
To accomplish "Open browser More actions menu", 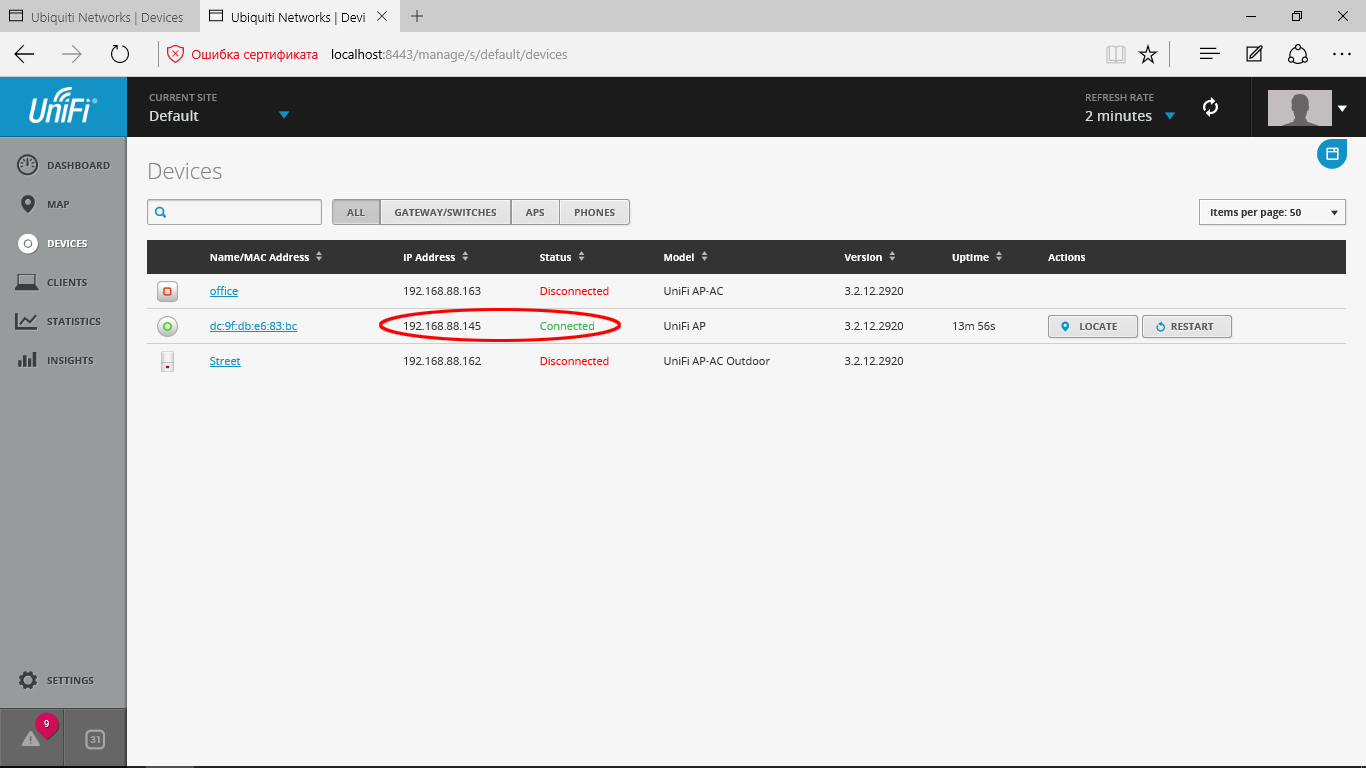I will tap(1342, 54).
